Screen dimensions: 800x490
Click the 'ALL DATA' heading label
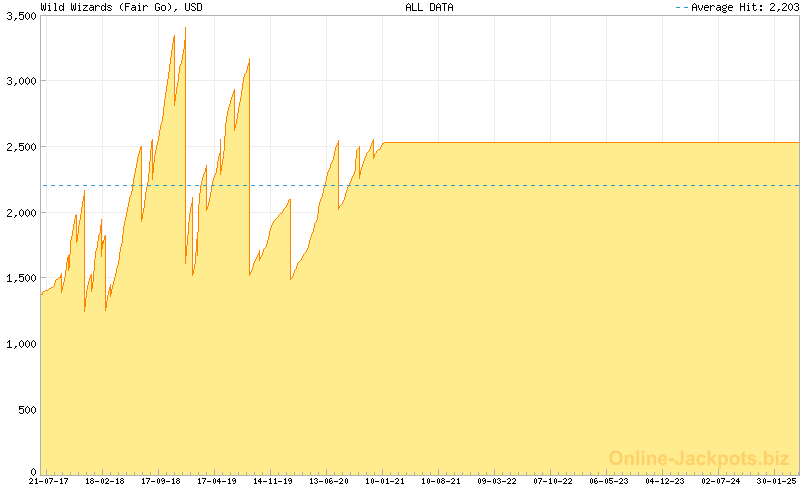pos(428,7)
